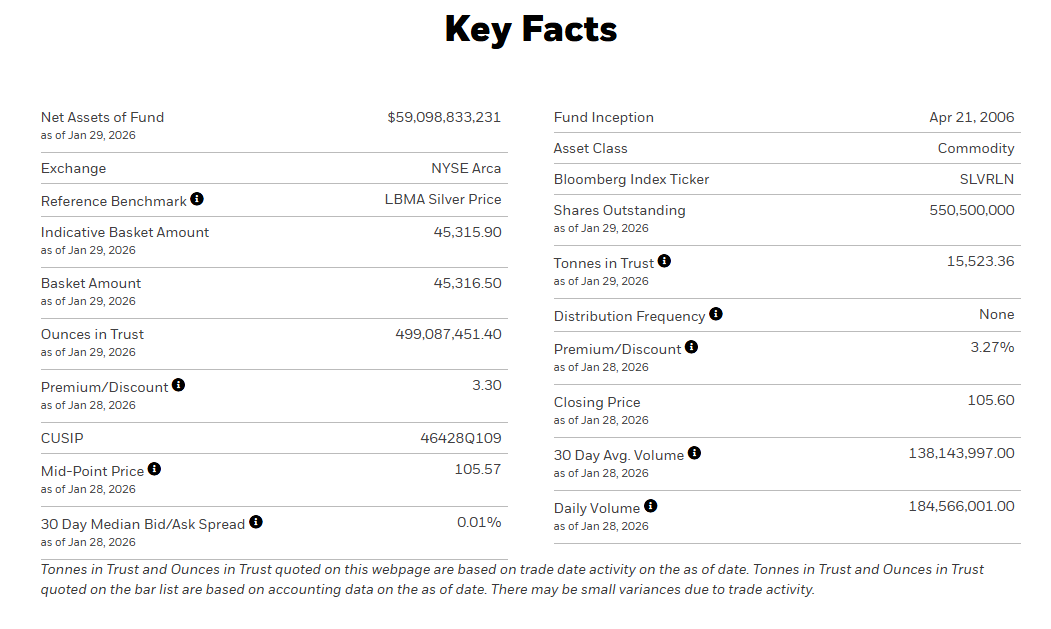The height and width of the screenshot is (629, 1051).
Task: Click the NYSE Arca exchange value
Action: pos(466,168)
